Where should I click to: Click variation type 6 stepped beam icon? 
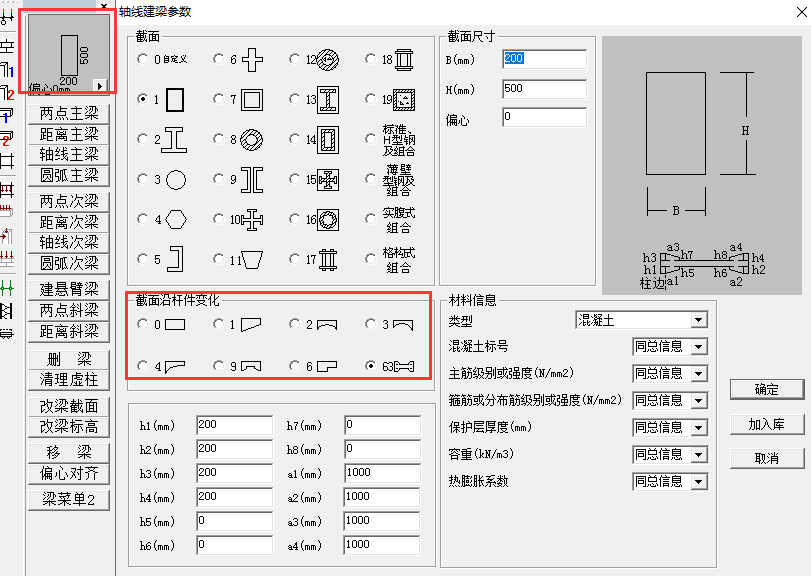pyautogui.click(x=327, y=367)
